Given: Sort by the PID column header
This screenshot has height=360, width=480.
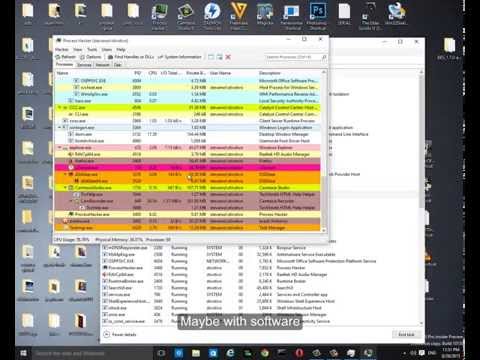Looking at the screenshot, I should [137, 73].
